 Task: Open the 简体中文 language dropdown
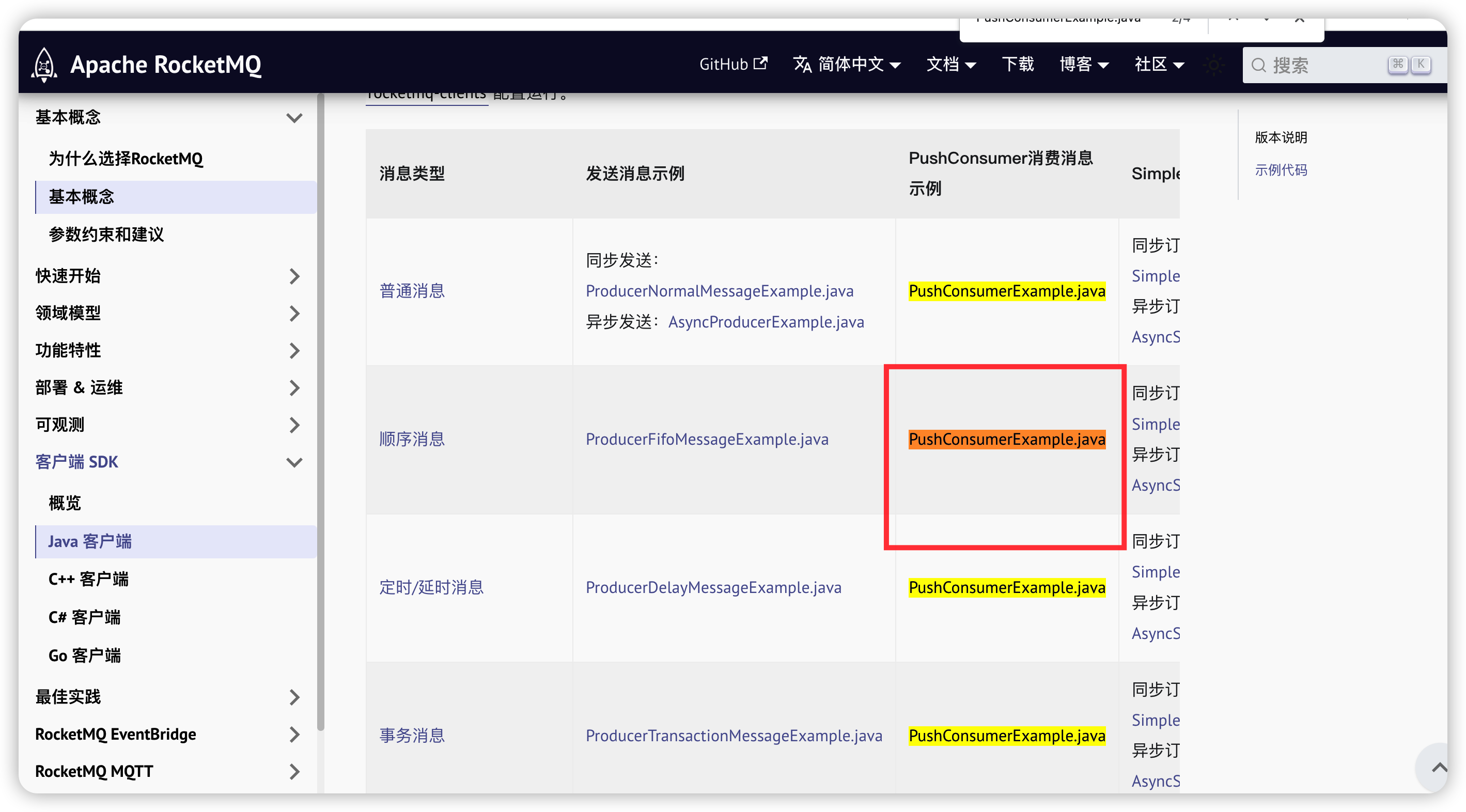point(847,64)
